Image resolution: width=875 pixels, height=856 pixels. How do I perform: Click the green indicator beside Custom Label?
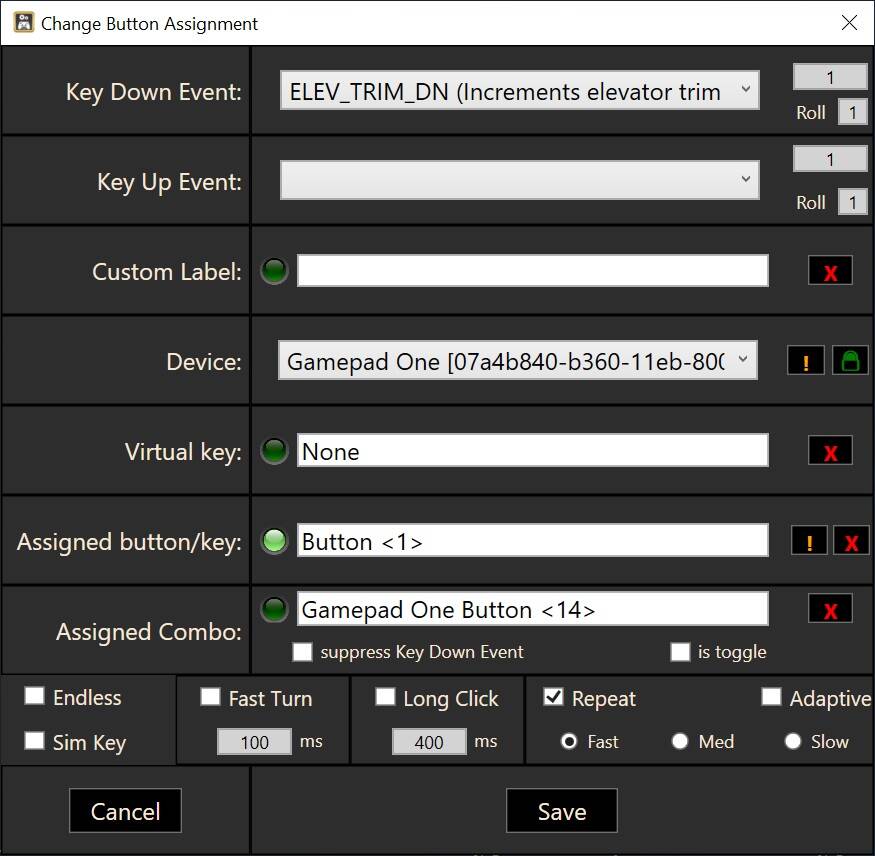click(273, 270)
